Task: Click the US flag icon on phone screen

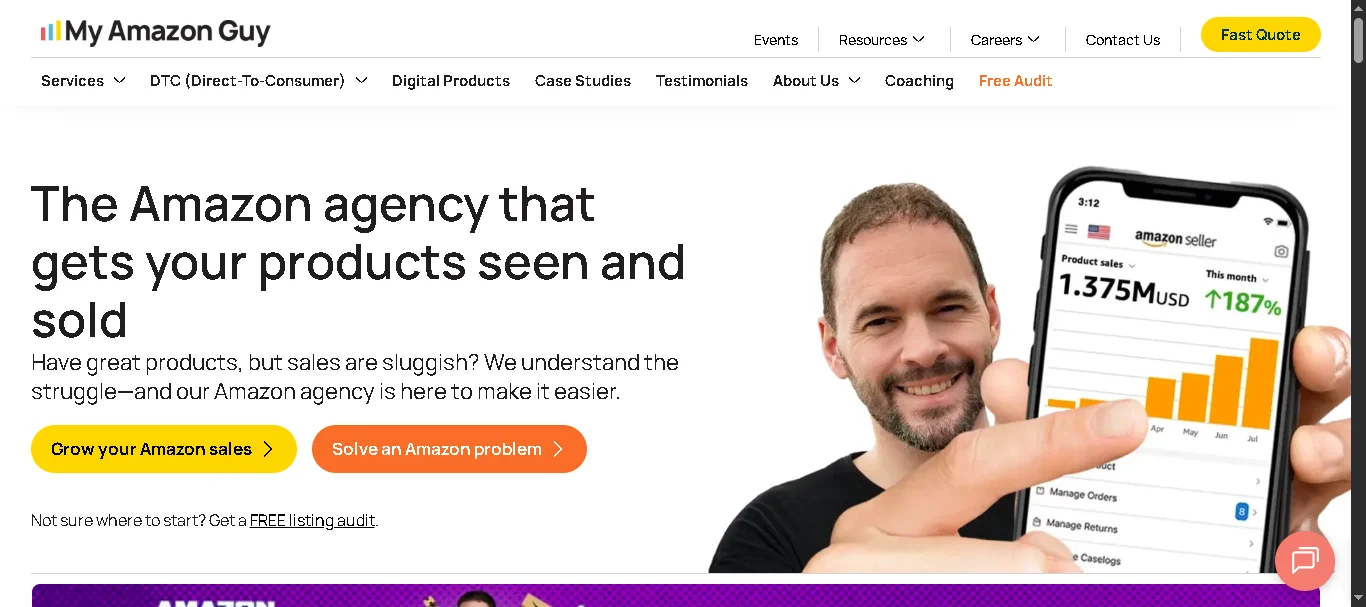Action: [1099, 231]
